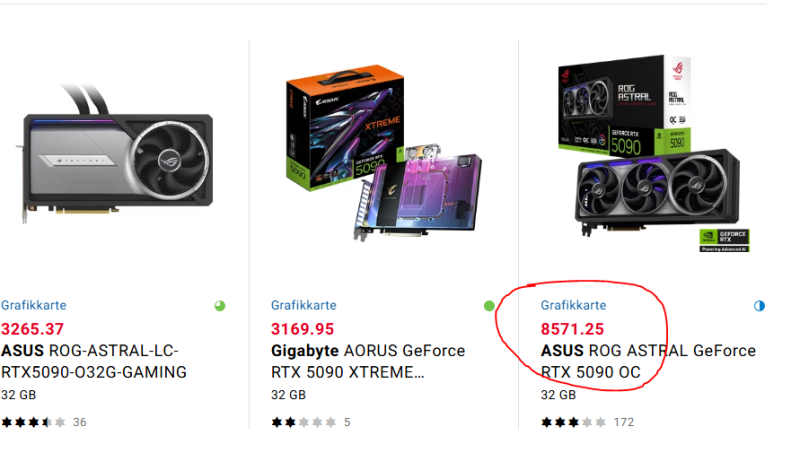Click the 36 review count

tap(80, 422)
